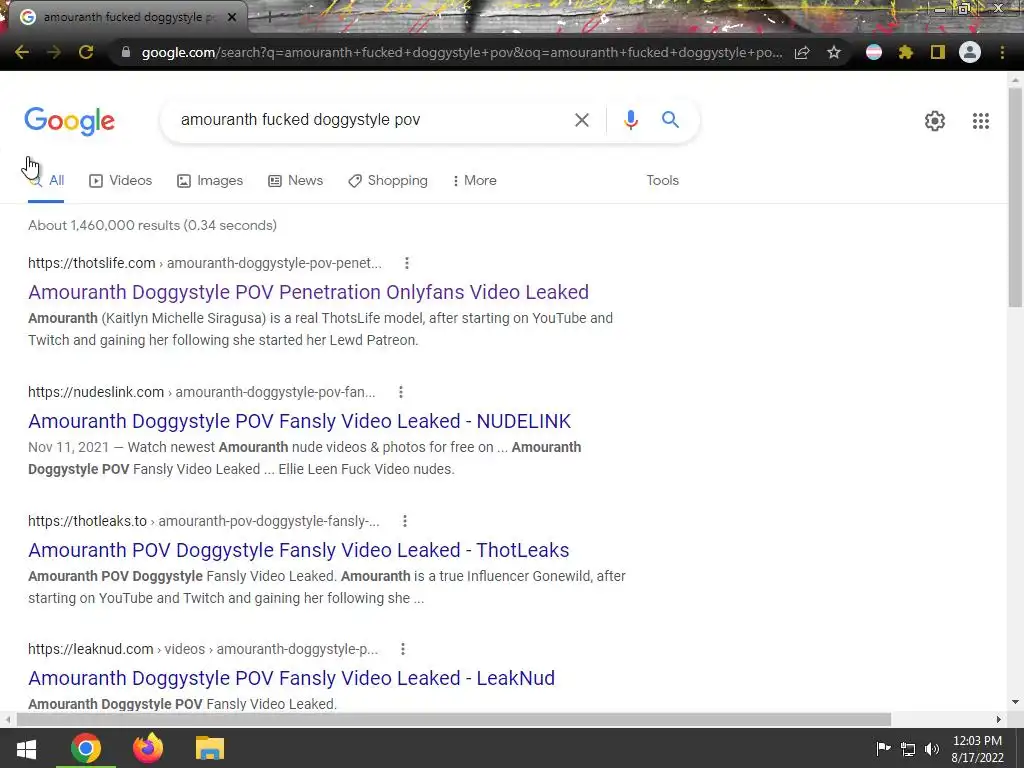The height and width of the screenshot is (768, 1024).
Task: Open a new browser tab
Action: pyautogui.click(x=269, y=17)
